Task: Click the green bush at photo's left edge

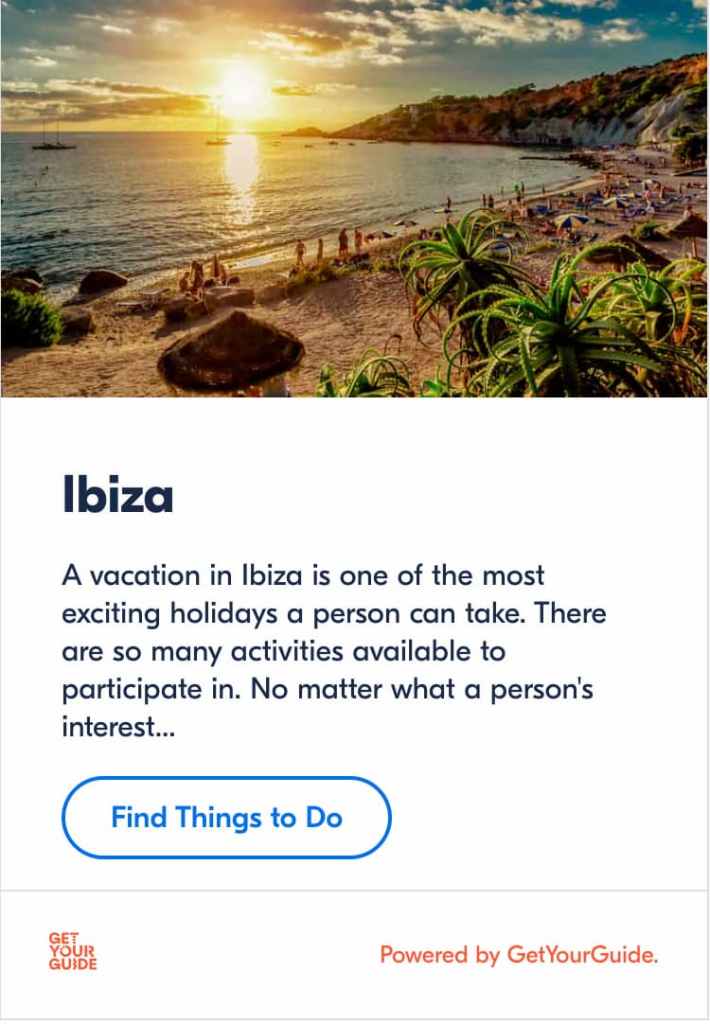Action: tap(28, 320)
